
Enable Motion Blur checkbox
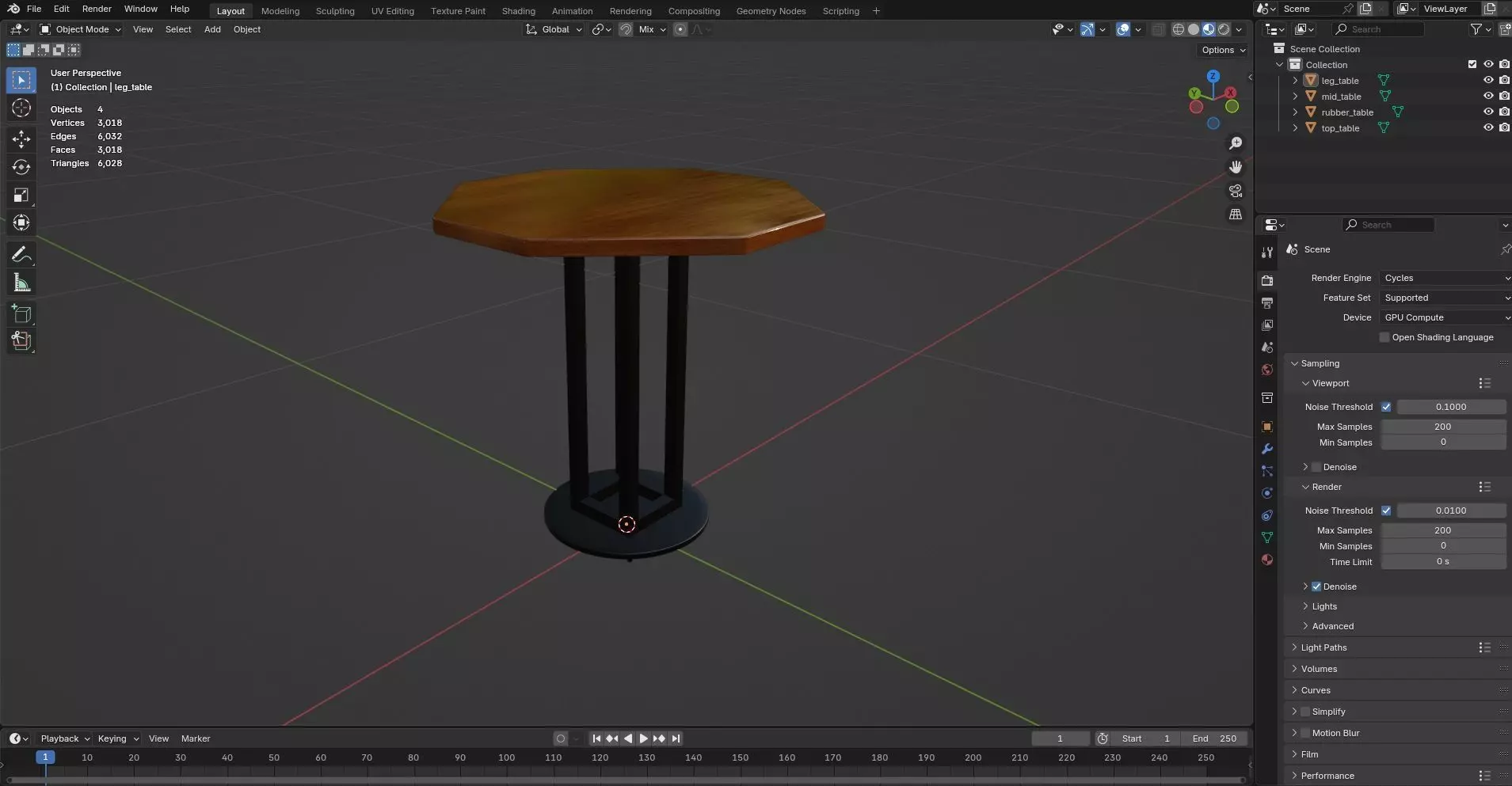pyautogui.click(x=1305, y=733)
